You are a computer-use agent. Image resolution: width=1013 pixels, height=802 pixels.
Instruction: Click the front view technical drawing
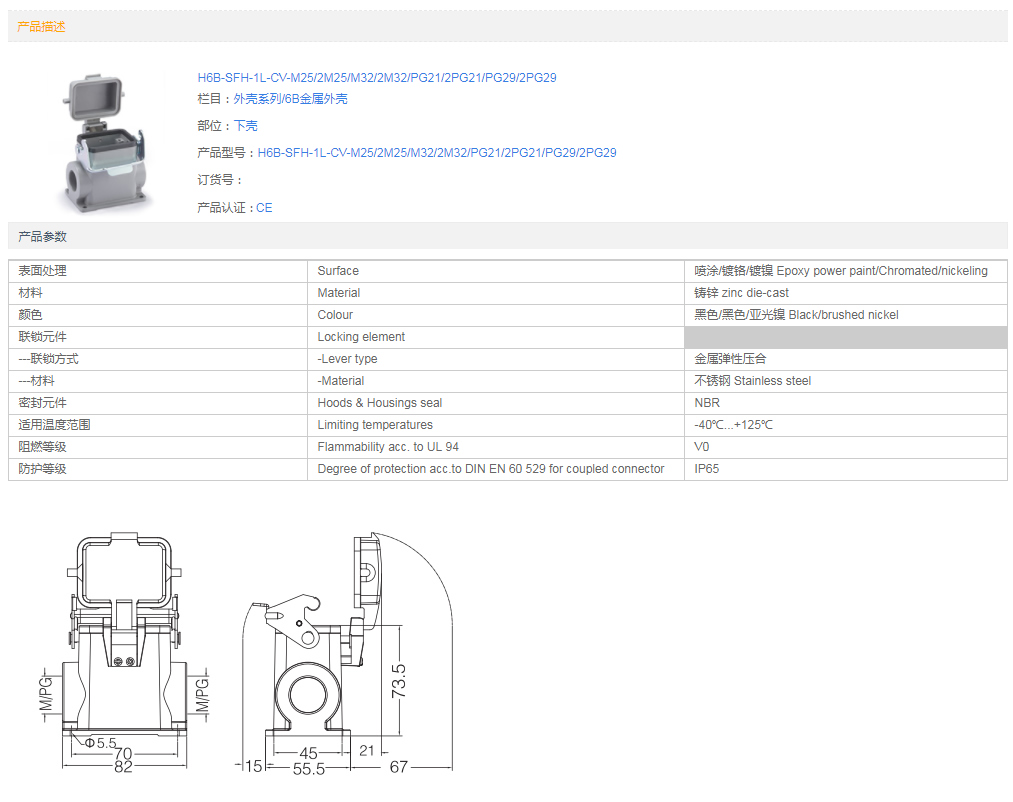pyautogui.click(x=123, y=652)
